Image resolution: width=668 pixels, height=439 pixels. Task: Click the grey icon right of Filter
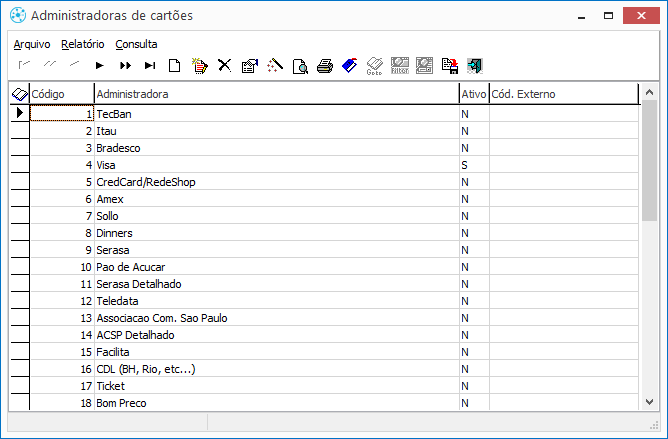(424, 66)
